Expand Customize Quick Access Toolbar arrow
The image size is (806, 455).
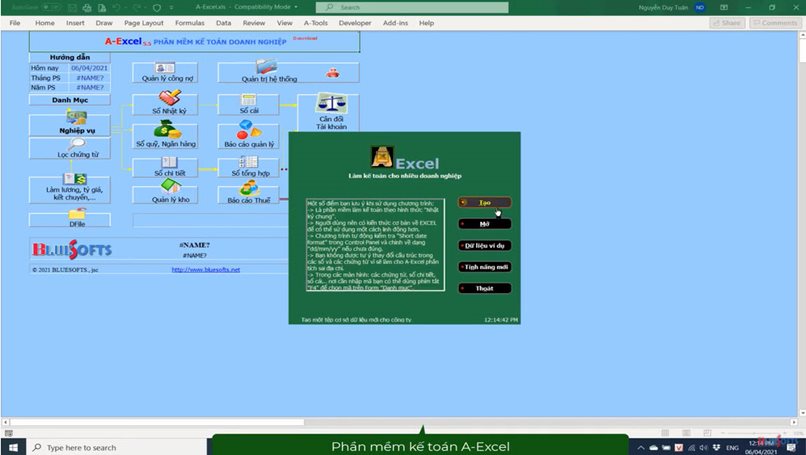171,8
